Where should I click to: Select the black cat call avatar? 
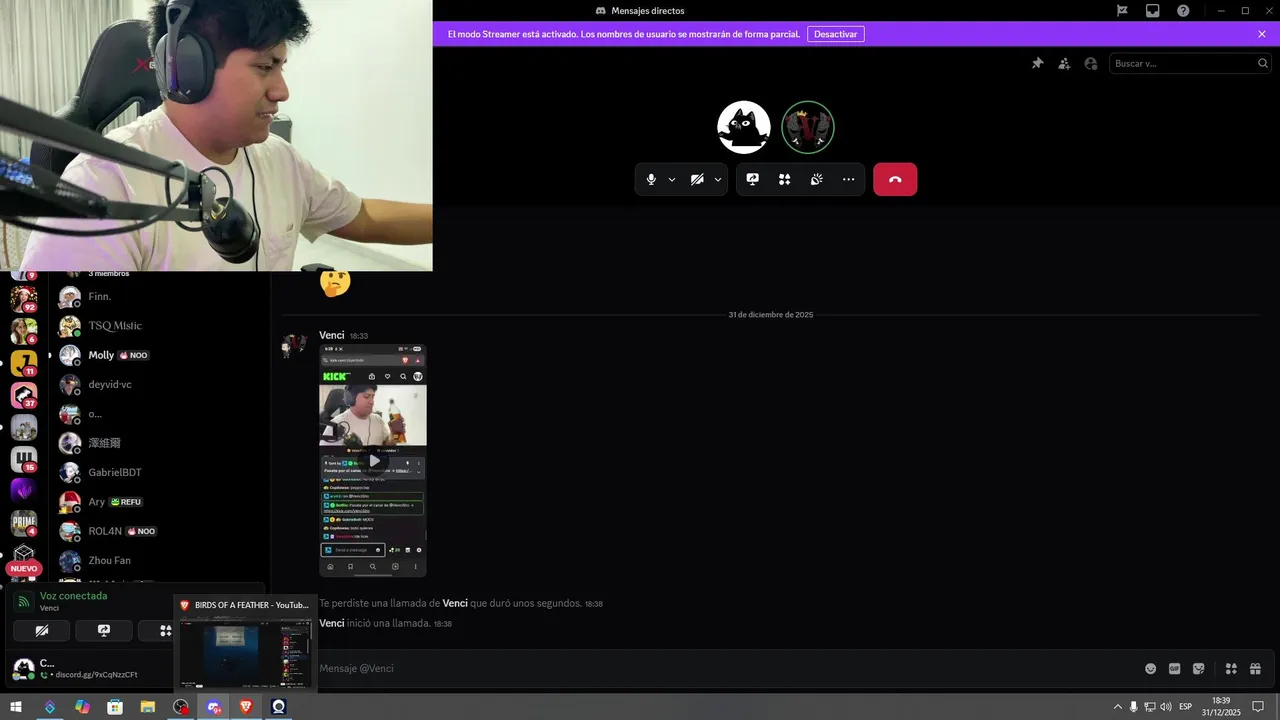point(744,127)
